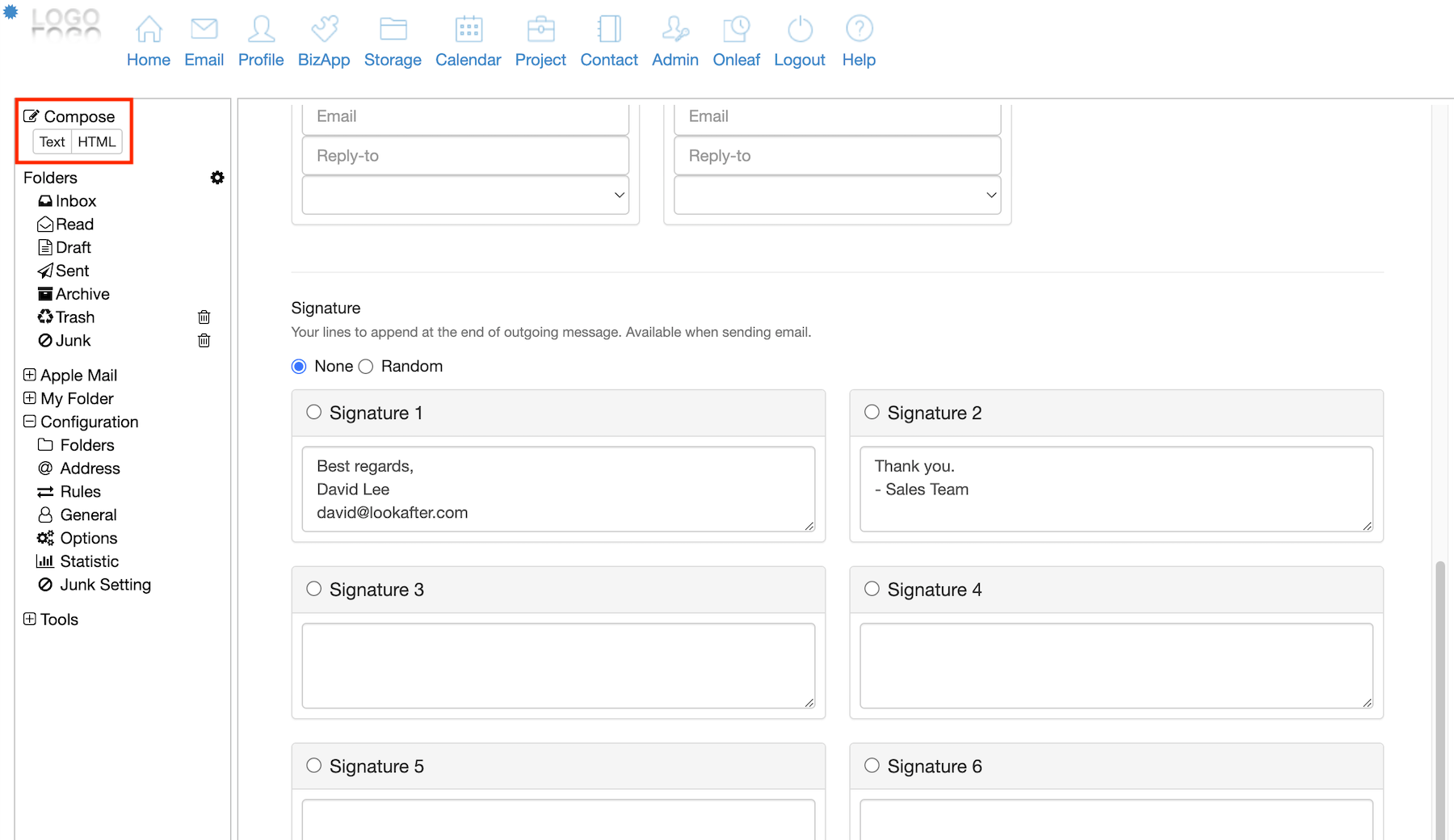
Task: Click the Folders settings gear icon
Action: click(x=217, y=178)
